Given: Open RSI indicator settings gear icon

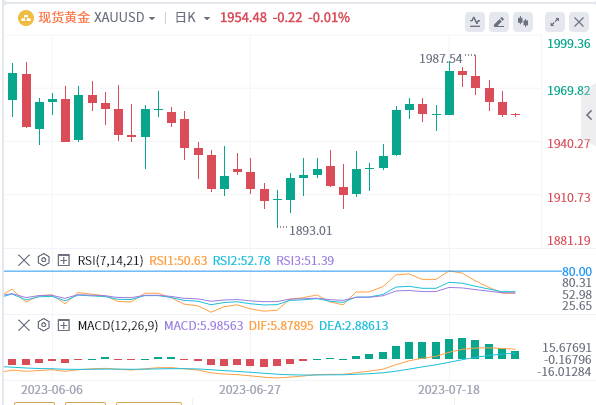Looking at the screenshot, I should click(44, 260).
